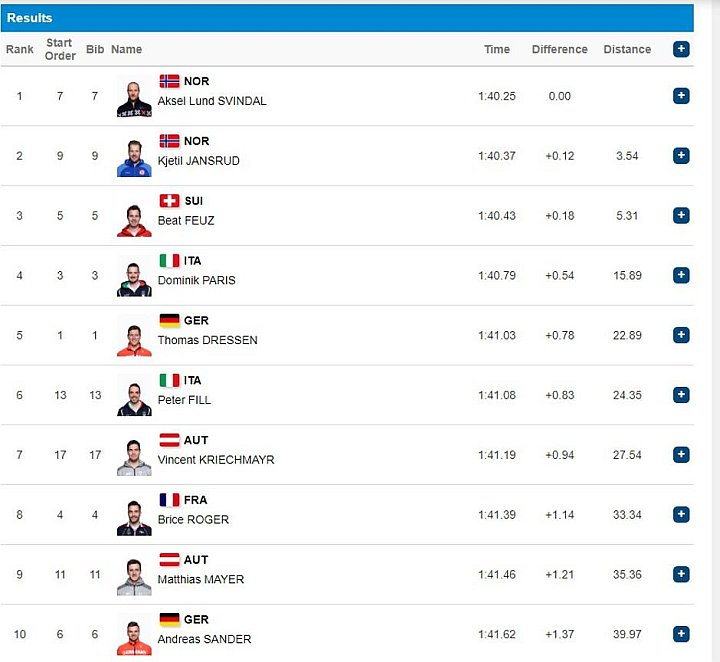Sort by Time column header
This screenshot has width=720, height=662.
(497, 49)
